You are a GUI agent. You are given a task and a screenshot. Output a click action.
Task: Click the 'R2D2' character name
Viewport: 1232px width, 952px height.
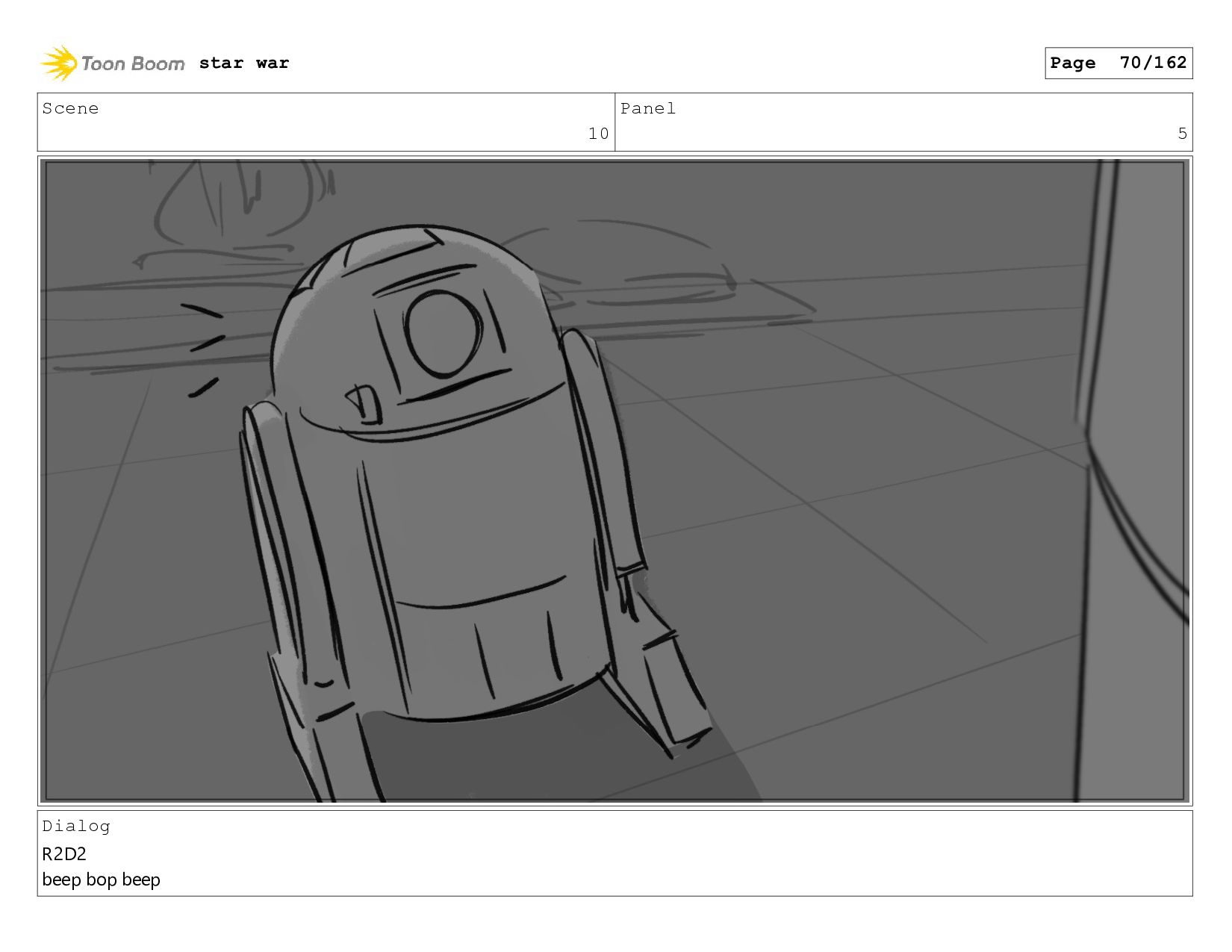64,853
